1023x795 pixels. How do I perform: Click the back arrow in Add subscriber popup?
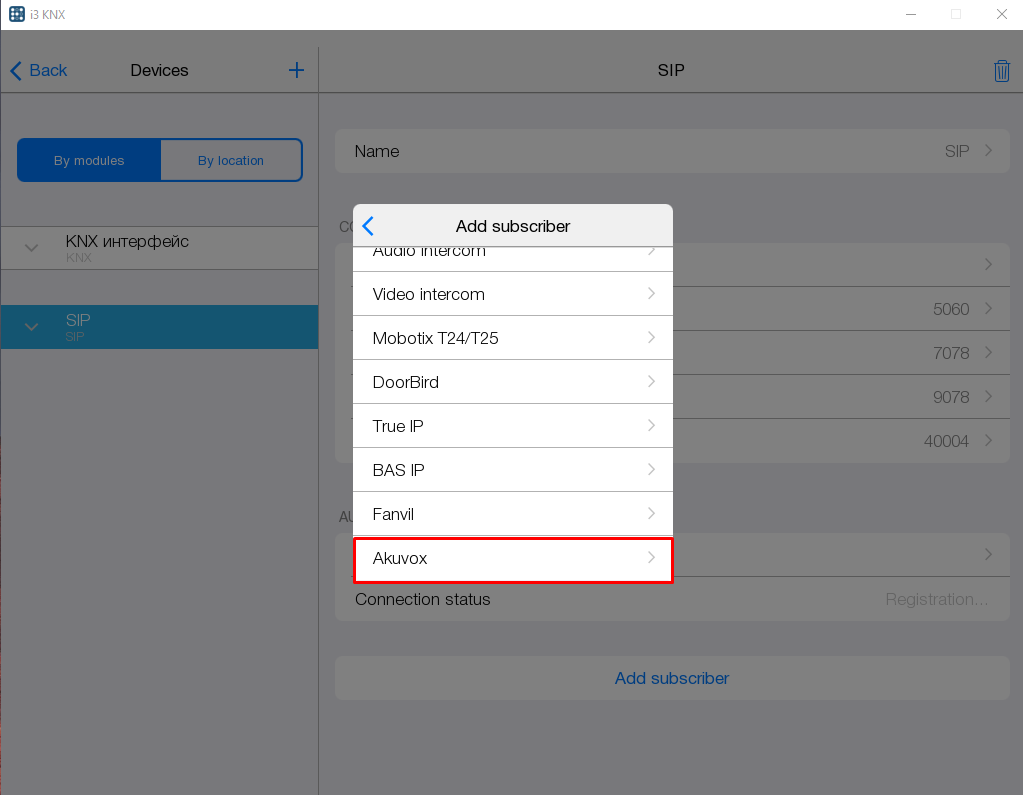click(368, 226)
